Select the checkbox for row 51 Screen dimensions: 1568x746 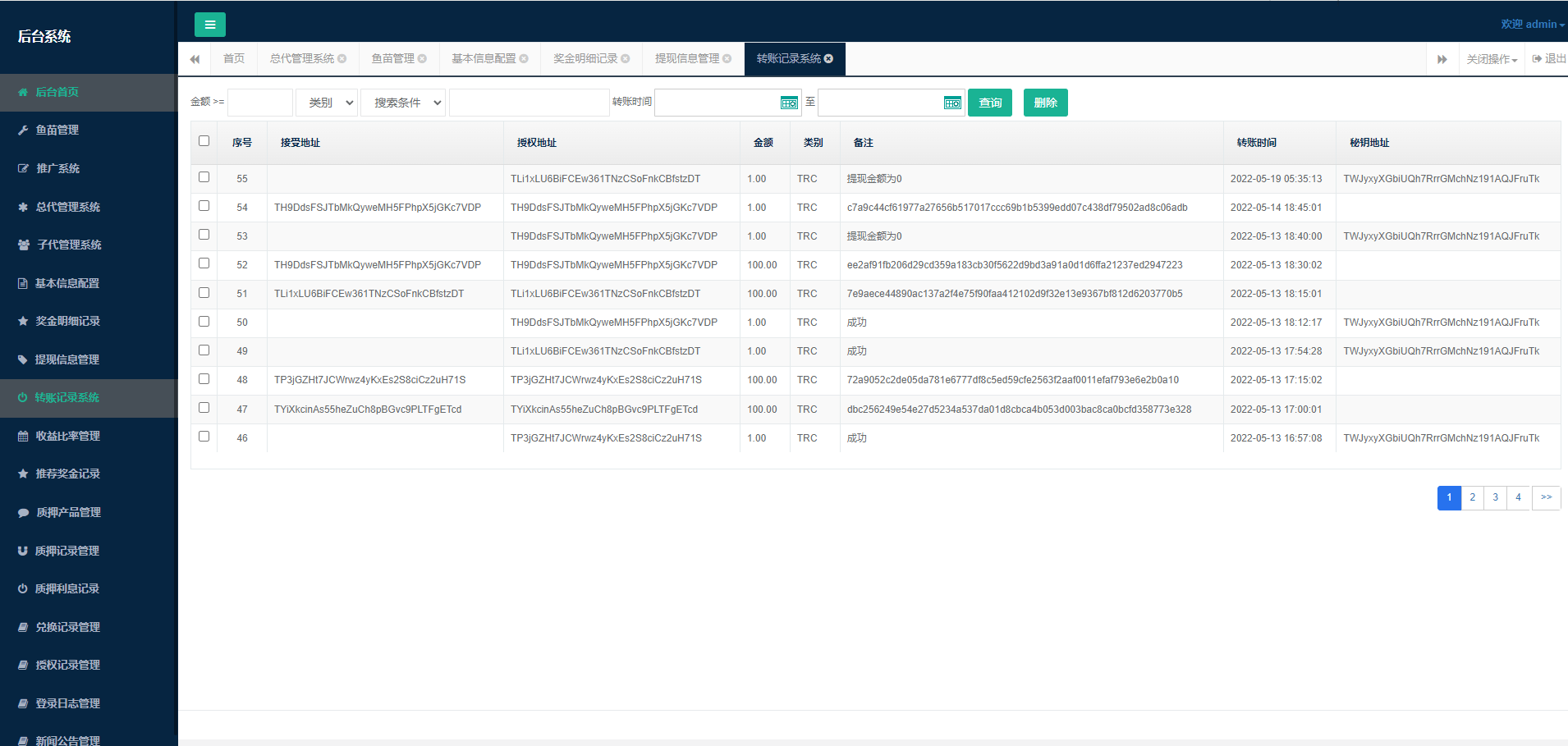point(204,293)
